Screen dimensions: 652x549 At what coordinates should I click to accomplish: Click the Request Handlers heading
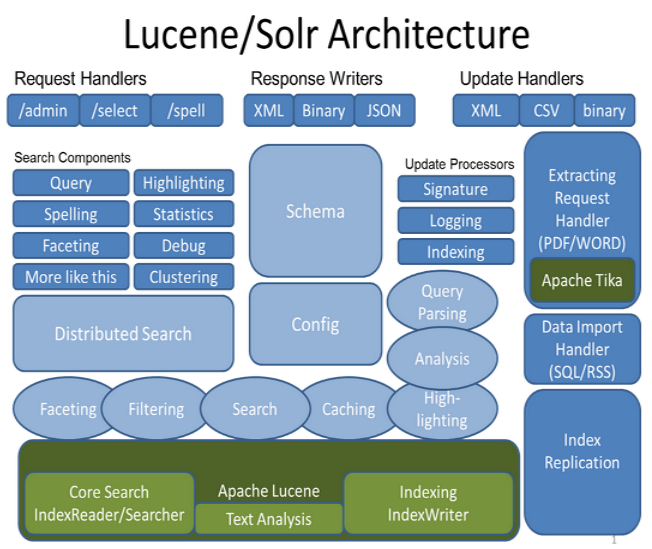(80, 78)
